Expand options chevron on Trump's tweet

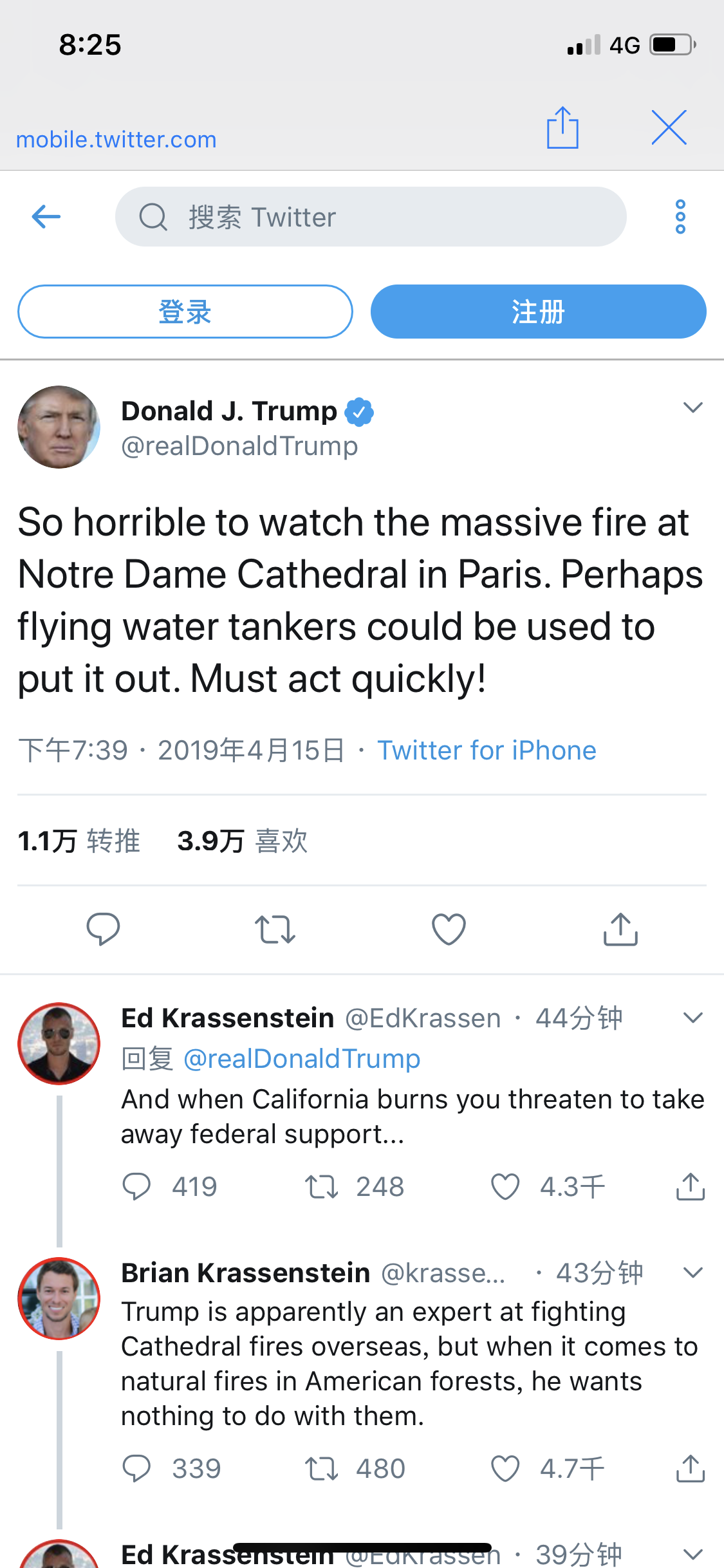pyautogui.click(x=692, y=407)
